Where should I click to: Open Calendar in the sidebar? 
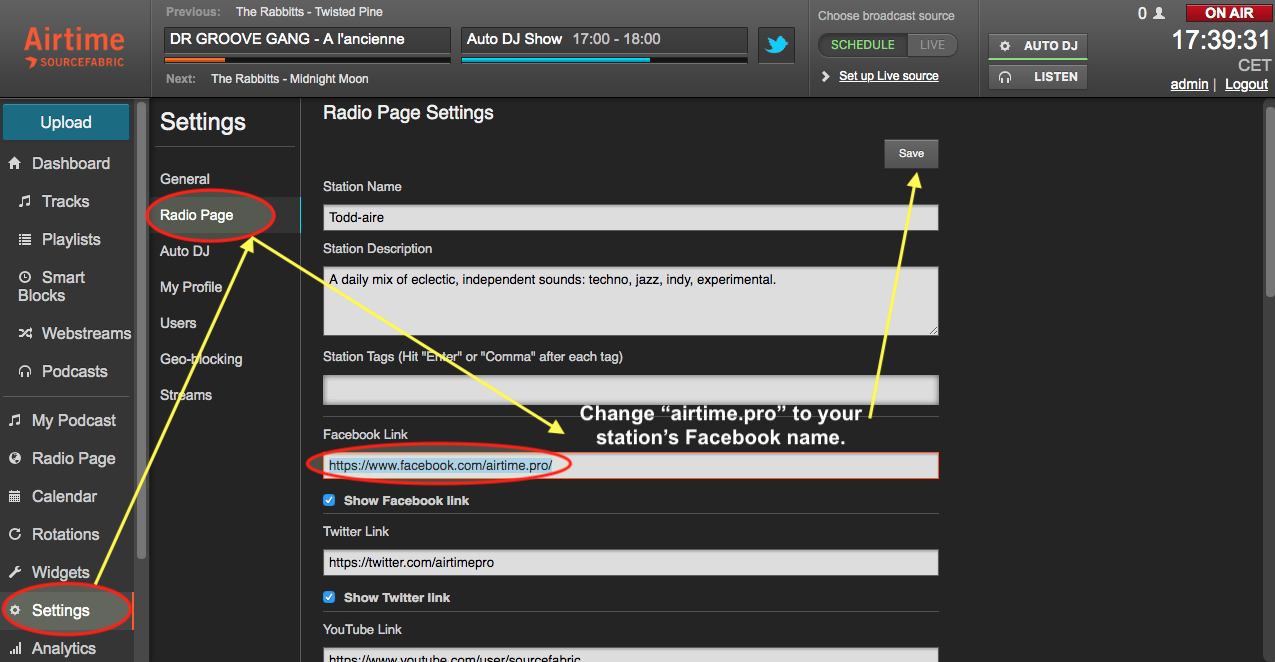[66, 496]
